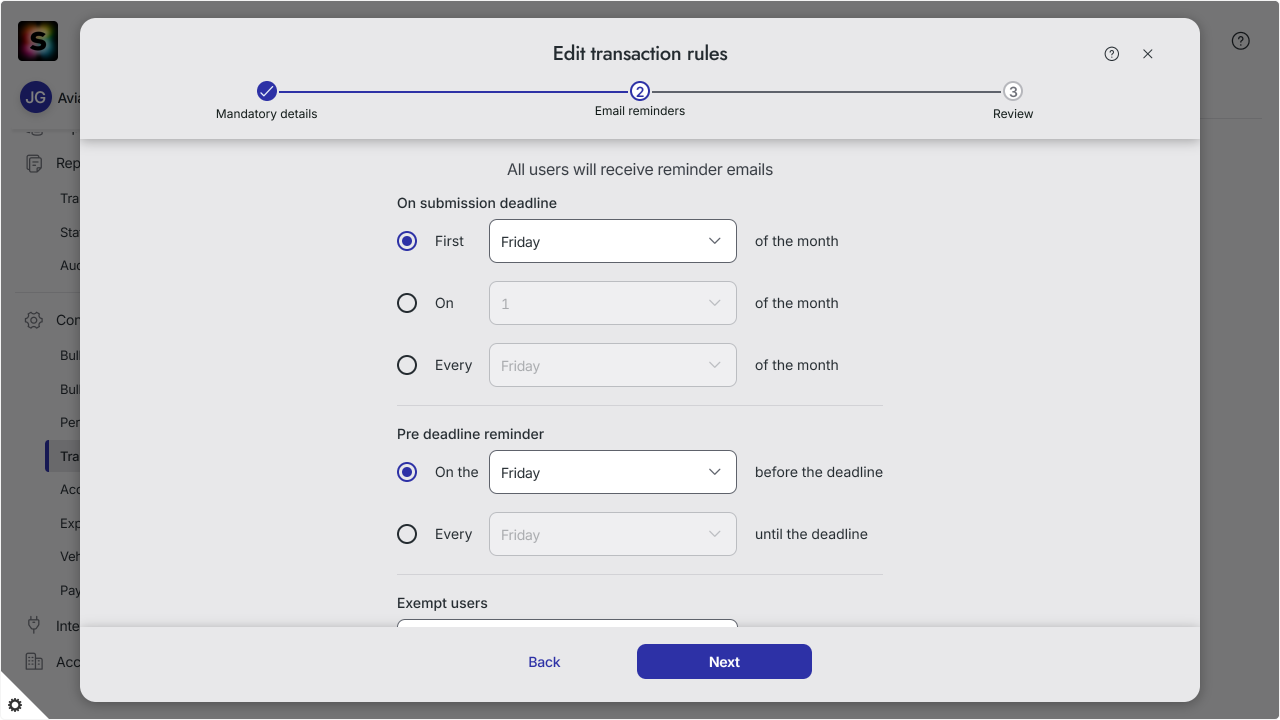Open the Integrations plug icon in the sidebar
The image size is (1280, 720).
[34, 625]
